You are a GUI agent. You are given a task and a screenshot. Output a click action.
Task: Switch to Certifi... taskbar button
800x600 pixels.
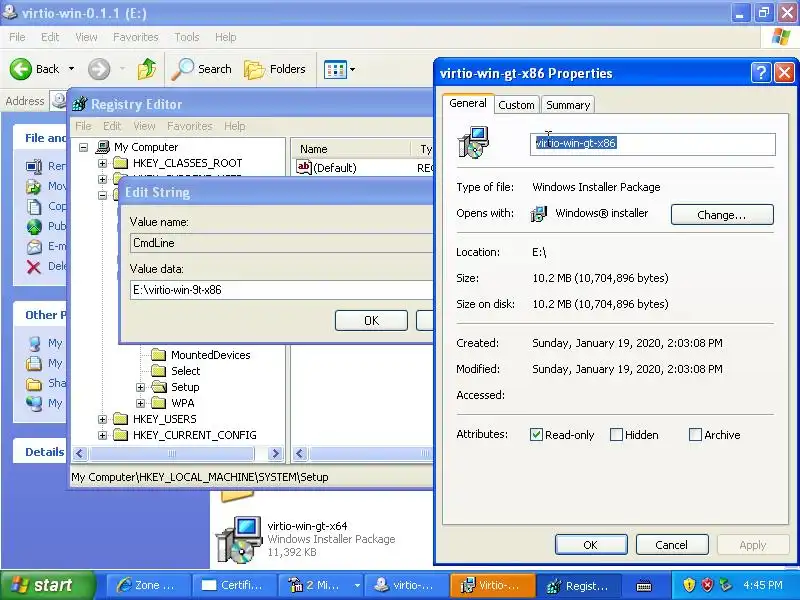click(234, 586)
